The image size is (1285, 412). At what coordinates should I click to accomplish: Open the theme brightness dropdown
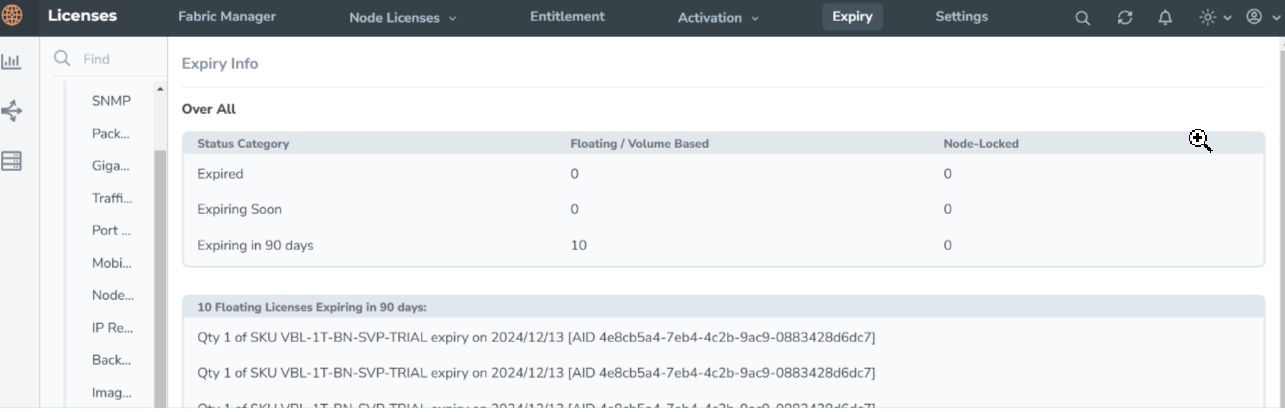[x=1215, y=18]
